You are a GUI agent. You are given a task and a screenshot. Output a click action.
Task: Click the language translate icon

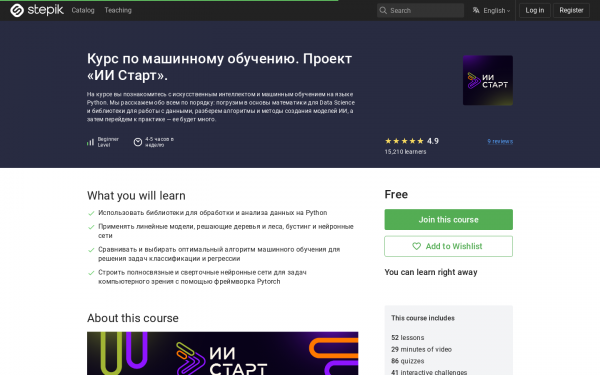click(x=476, y=10)
